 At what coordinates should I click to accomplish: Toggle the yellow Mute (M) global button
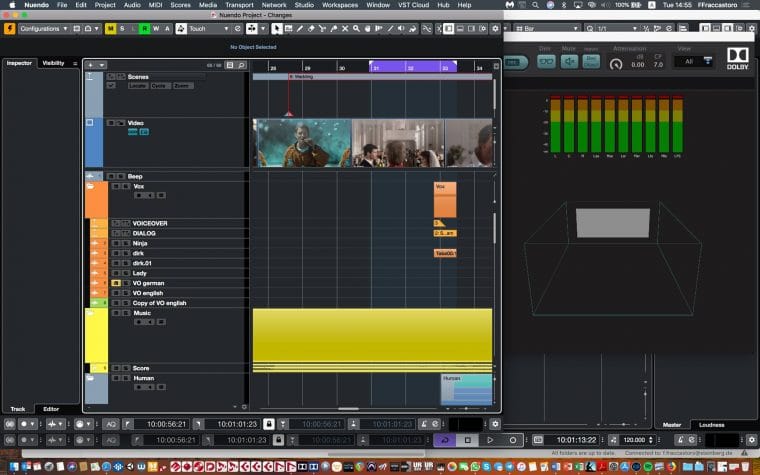pos(110,29)
